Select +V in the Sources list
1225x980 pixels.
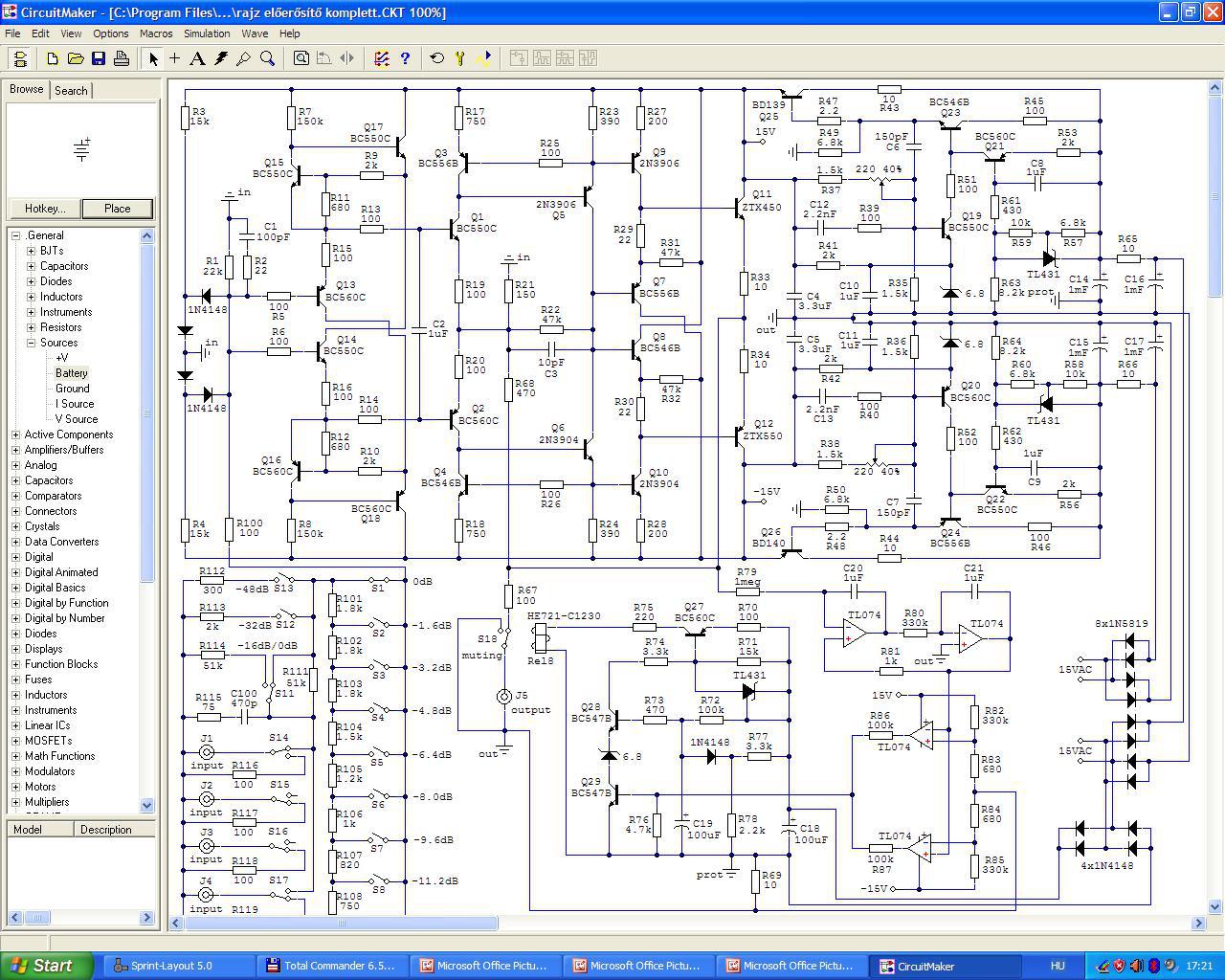(x=62, y=358)
